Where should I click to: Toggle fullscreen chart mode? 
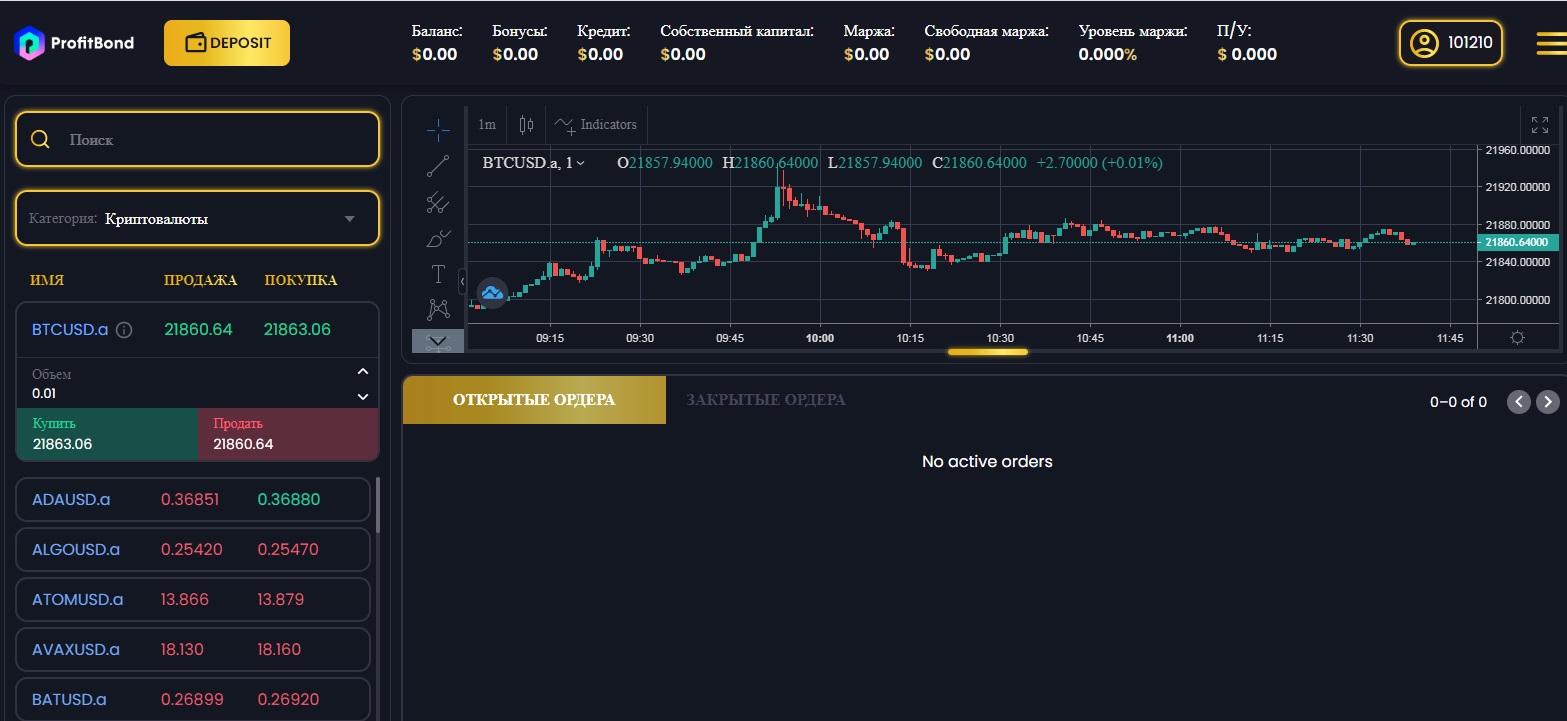coord(1540,125)
